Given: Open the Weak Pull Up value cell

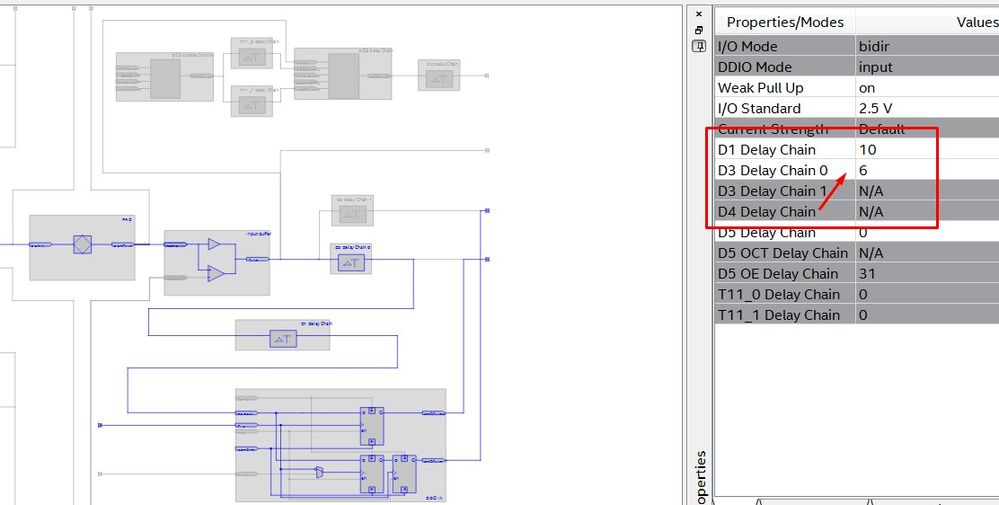Looking at the screenshot, I should pos(927,88).
